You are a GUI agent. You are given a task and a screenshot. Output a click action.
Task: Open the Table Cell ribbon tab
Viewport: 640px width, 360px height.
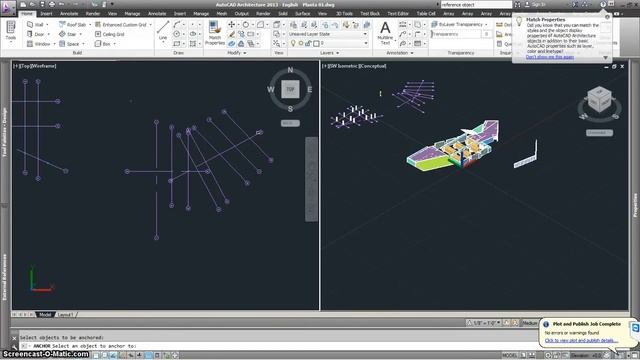[426, 13]
